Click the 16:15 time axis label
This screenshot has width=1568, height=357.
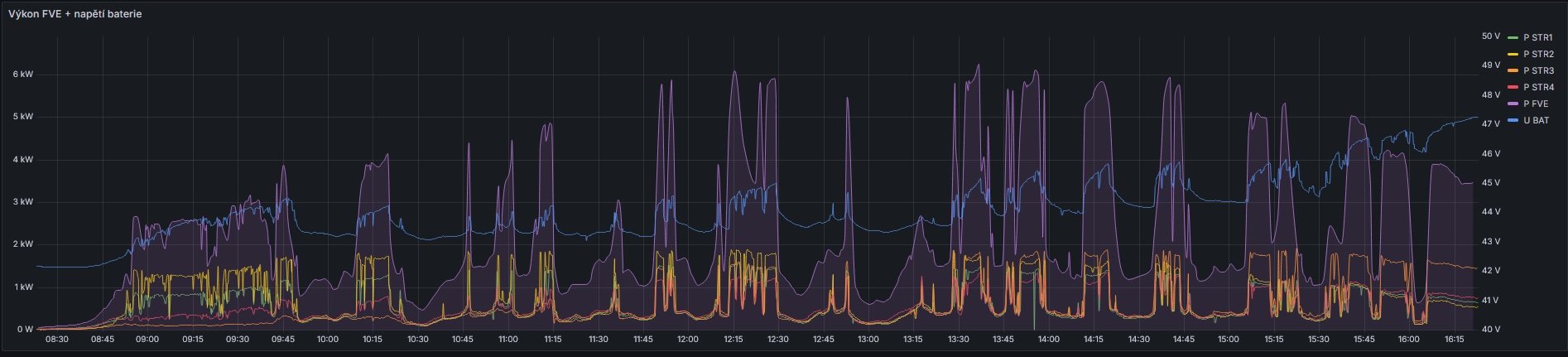coord(1454,340)
